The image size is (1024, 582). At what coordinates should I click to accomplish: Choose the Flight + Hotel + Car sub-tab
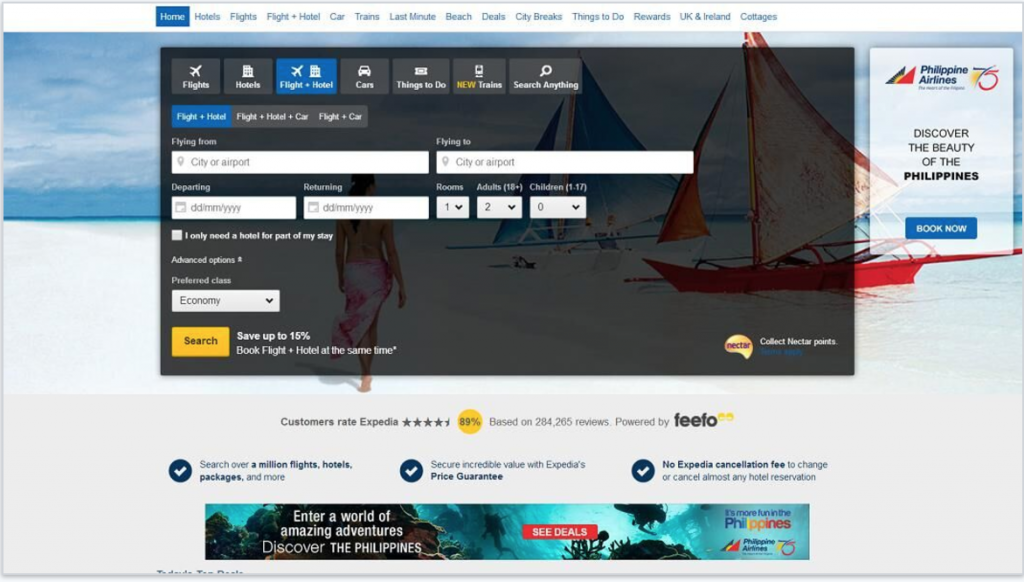point(272,116)
